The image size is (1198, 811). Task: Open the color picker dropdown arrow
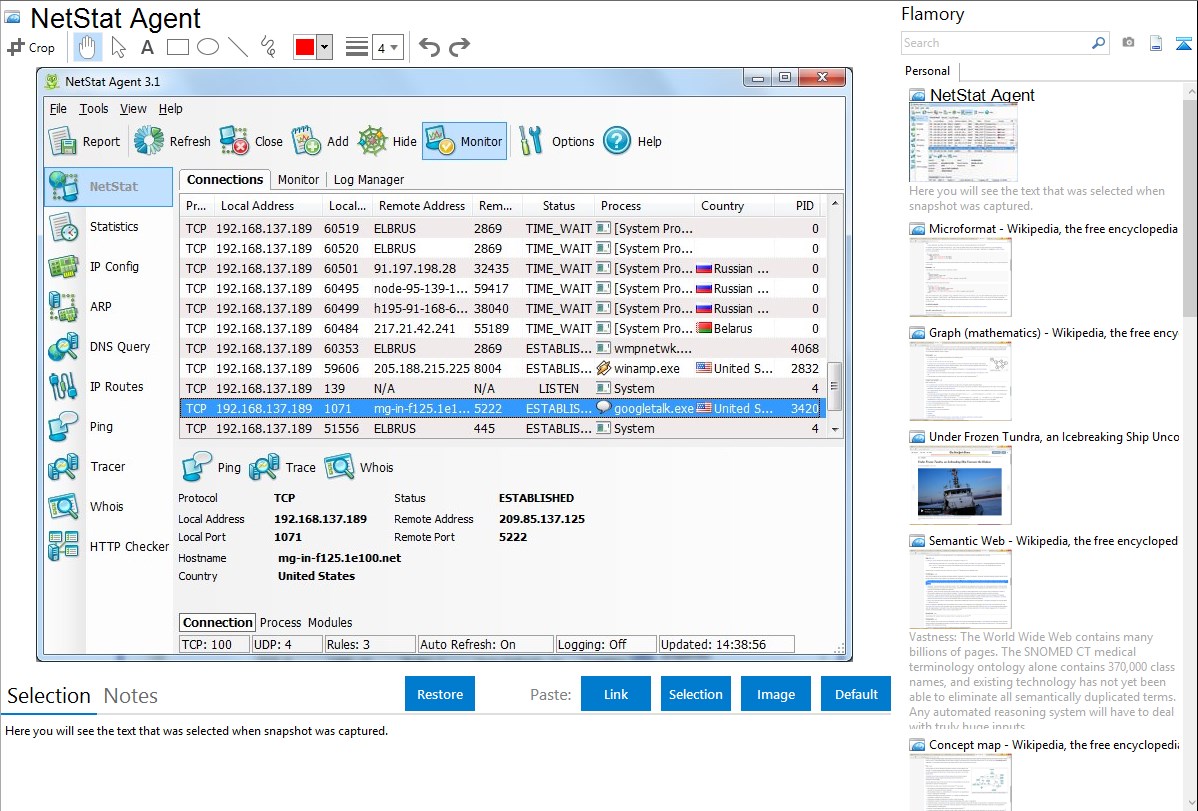325,47
